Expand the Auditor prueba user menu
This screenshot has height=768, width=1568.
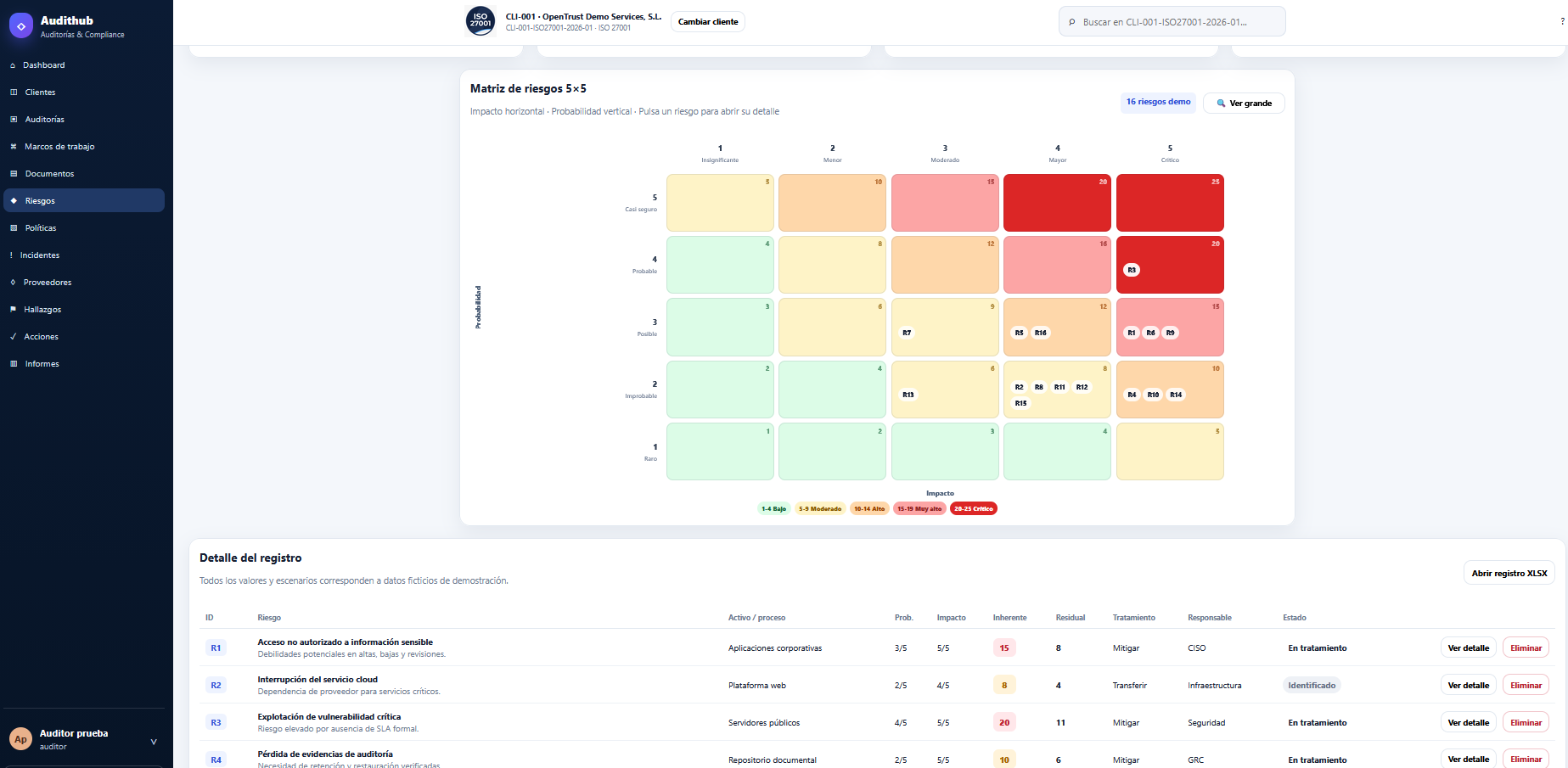[154, 742]
